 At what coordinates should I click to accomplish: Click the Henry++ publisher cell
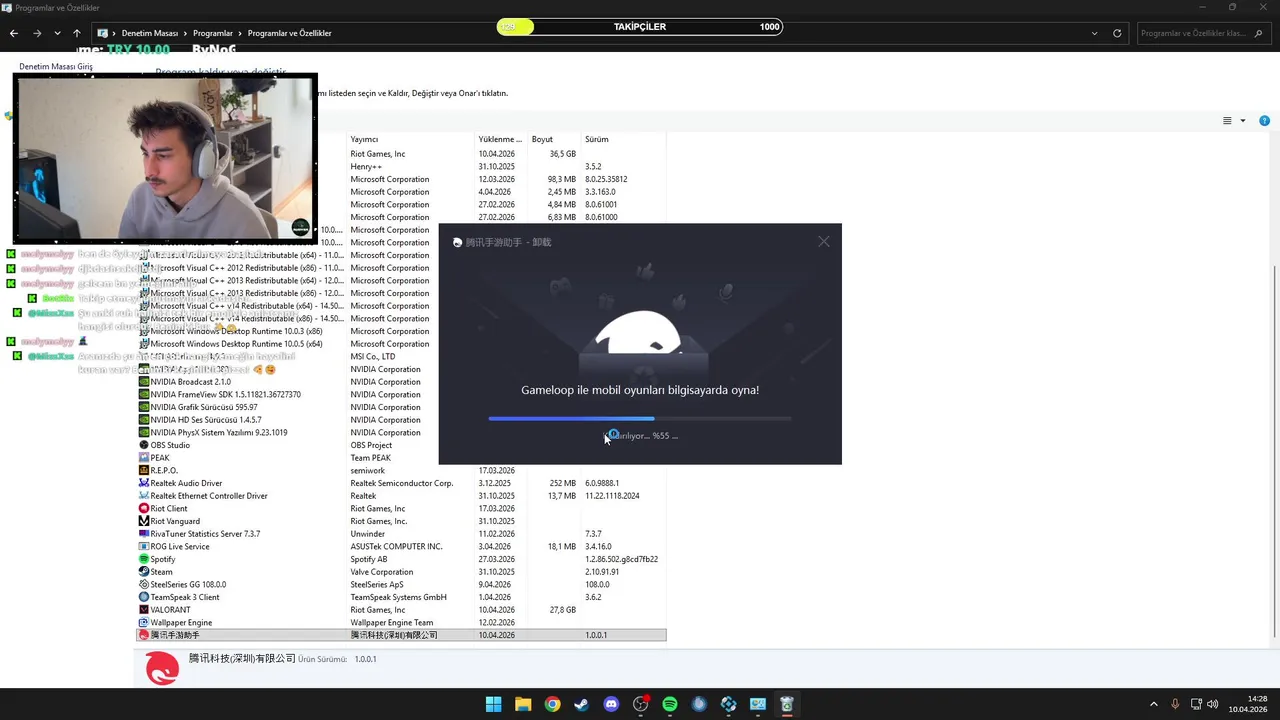pos(366,166)
